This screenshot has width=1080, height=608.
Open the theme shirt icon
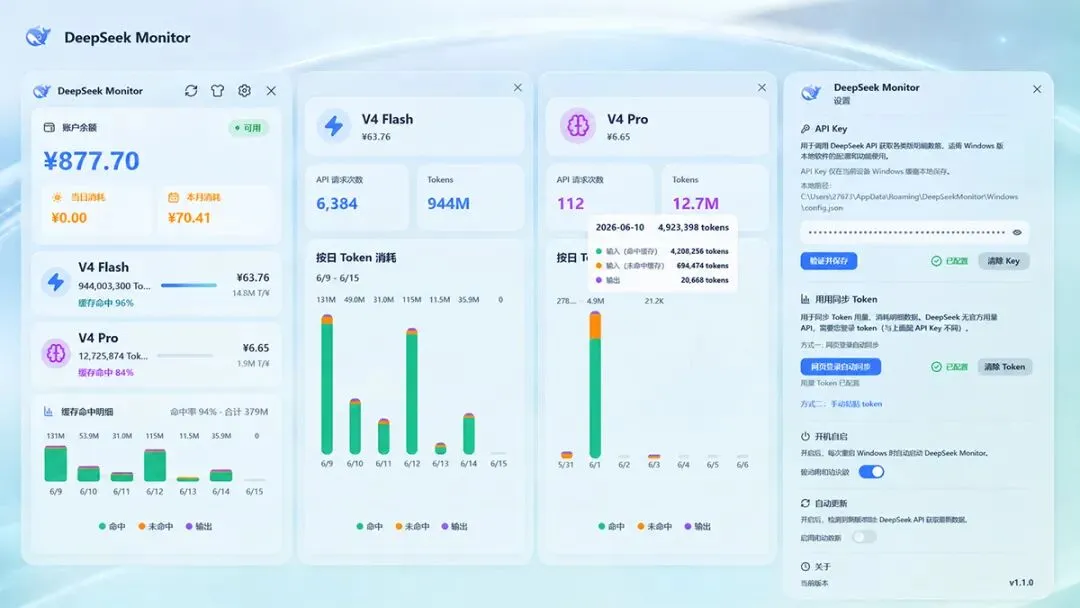[x=218, y=90]
